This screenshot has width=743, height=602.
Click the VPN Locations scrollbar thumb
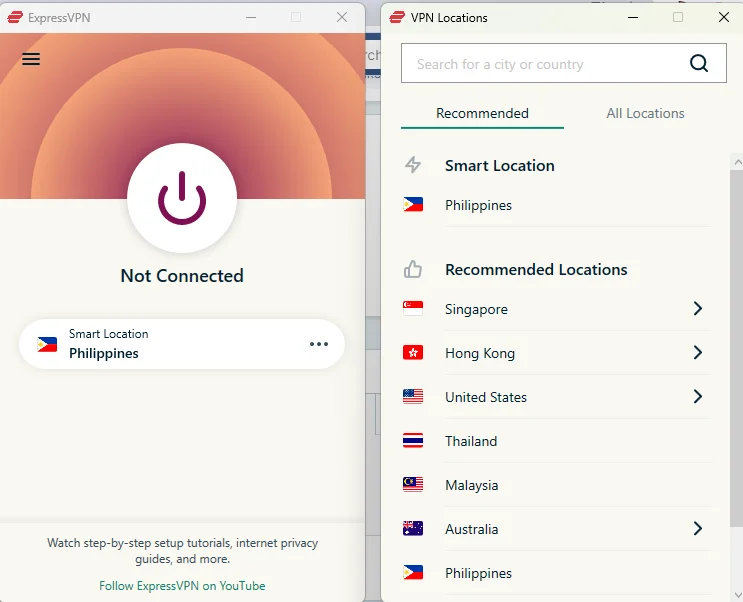737,348
